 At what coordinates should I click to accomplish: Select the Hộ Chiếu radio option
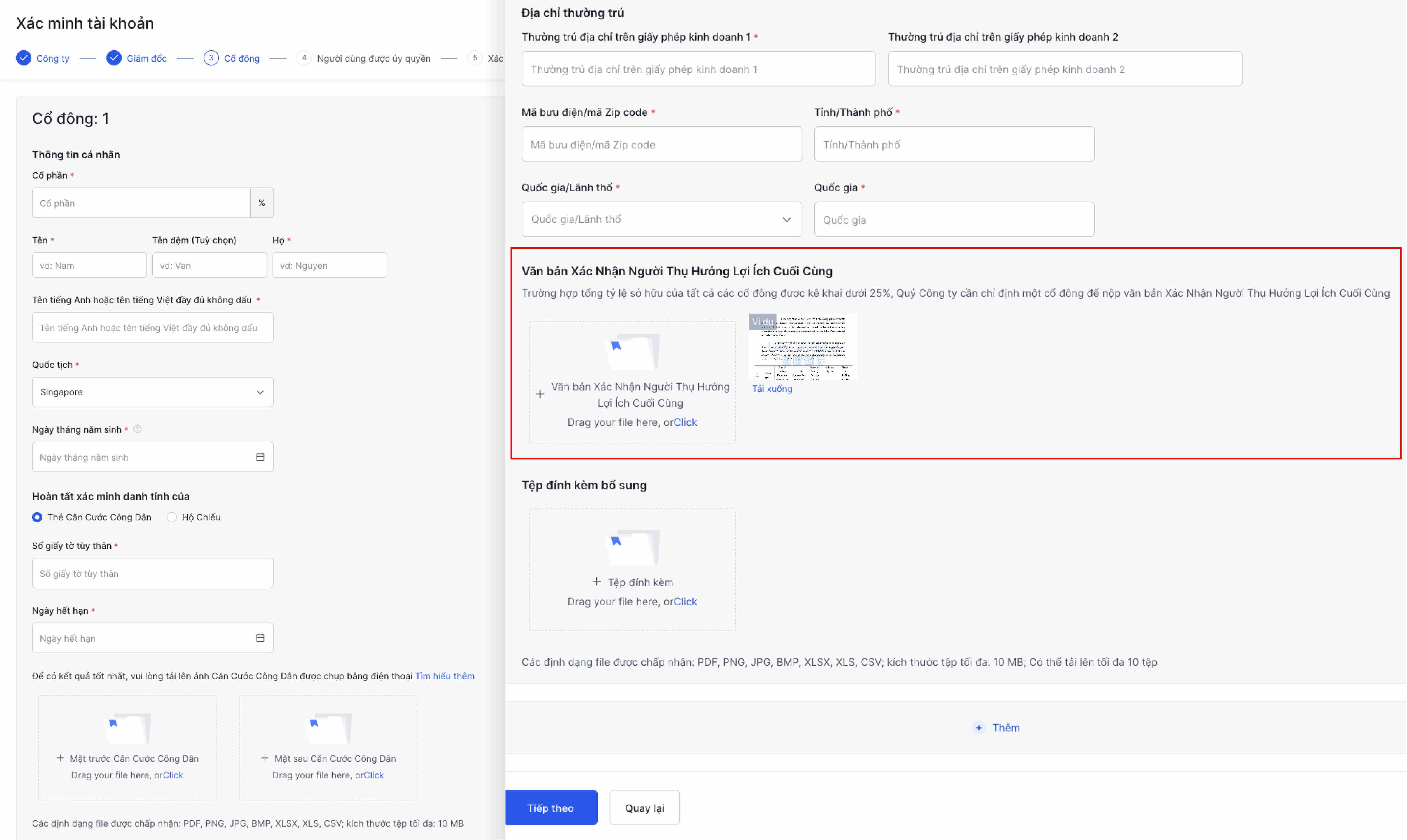172,517
